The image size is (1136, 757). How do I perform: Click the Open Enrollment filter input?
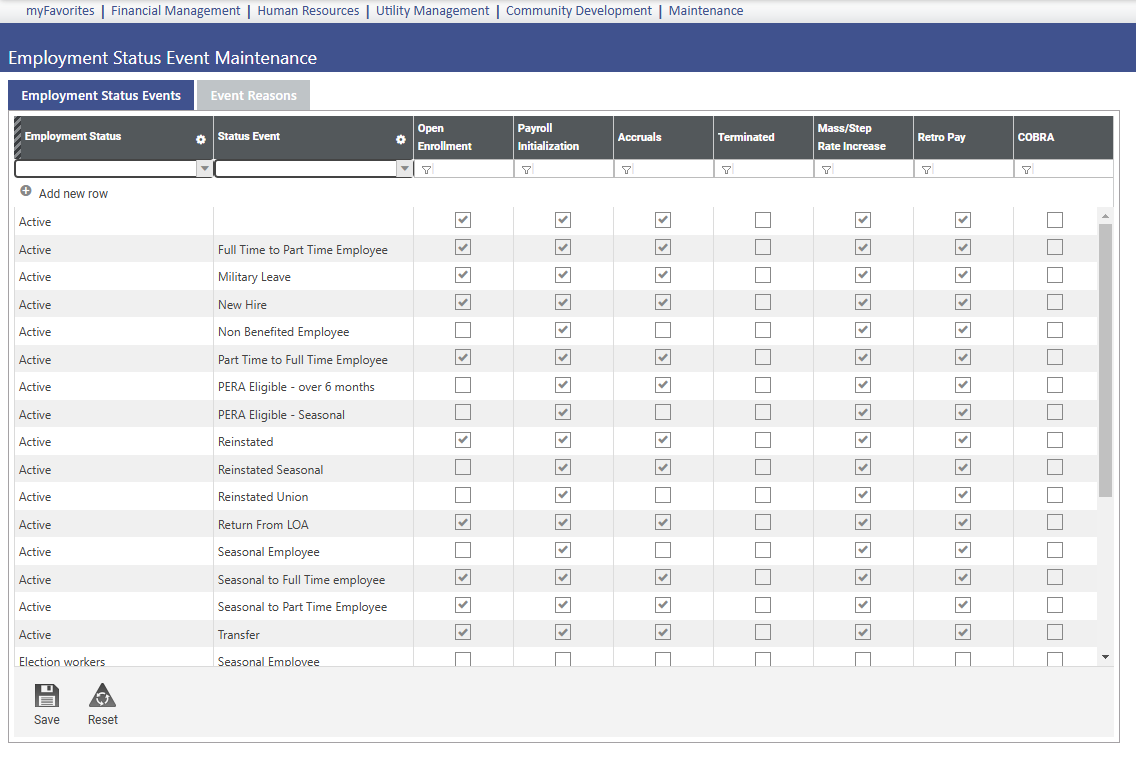(x=474, y=170)
